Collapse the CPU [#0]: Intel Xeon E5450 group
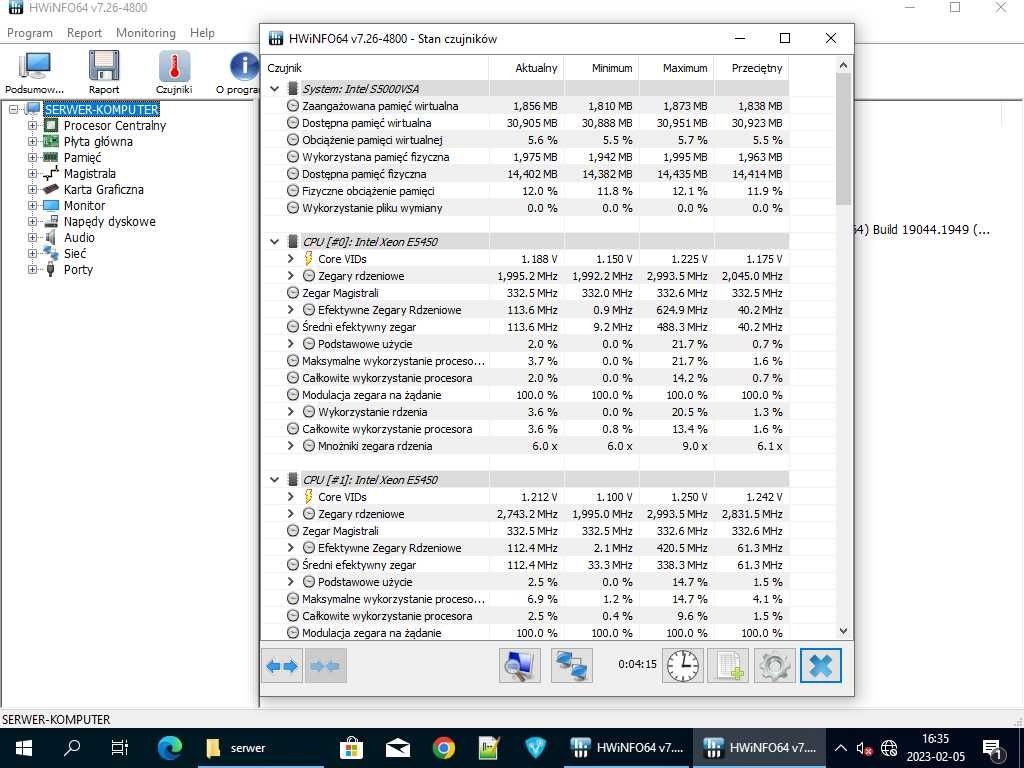Screen dimensions: 1024x768 (275, 242)
